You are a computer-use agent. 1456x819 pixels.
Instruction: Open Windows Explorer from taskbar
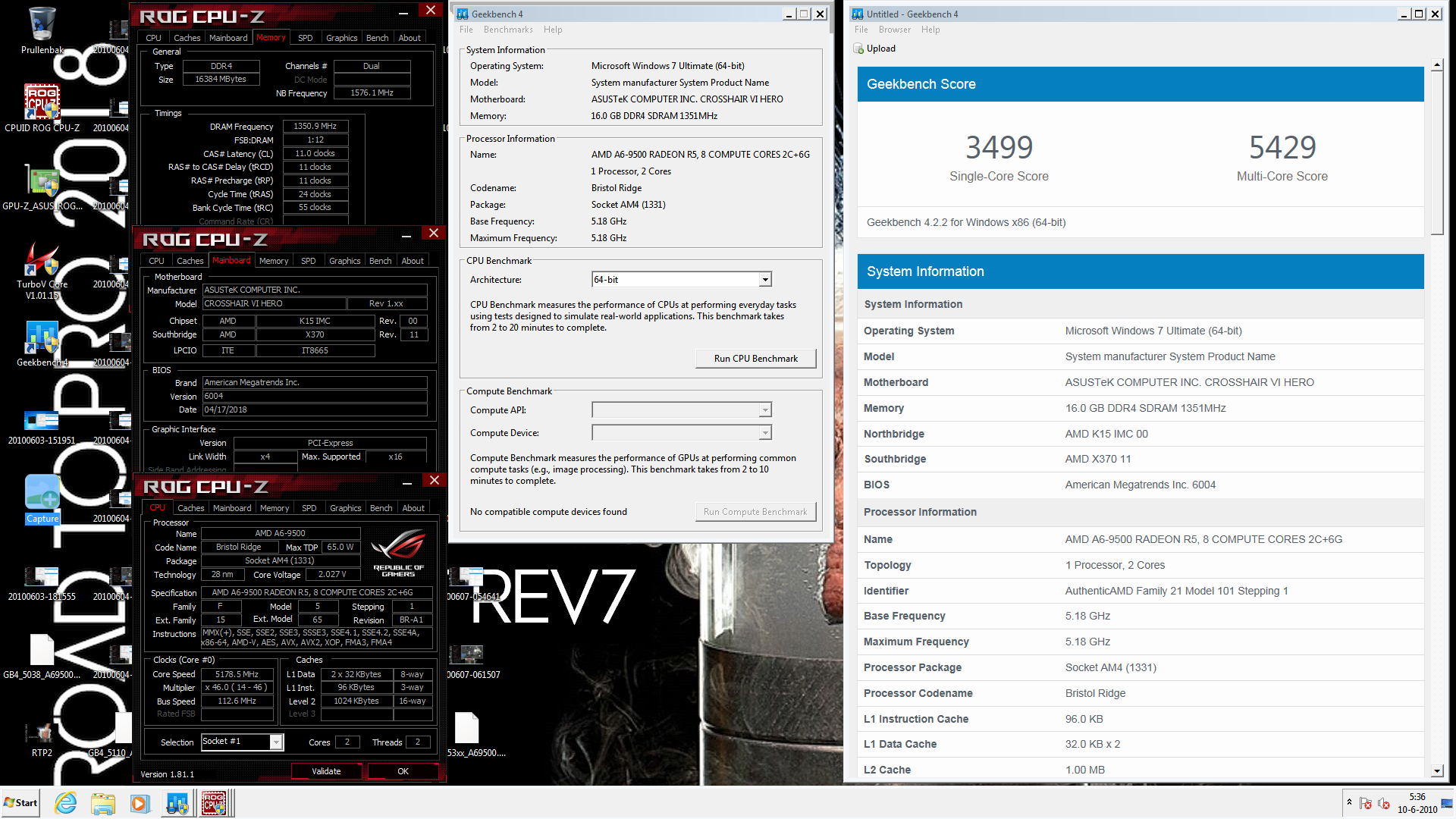point(102,803)
